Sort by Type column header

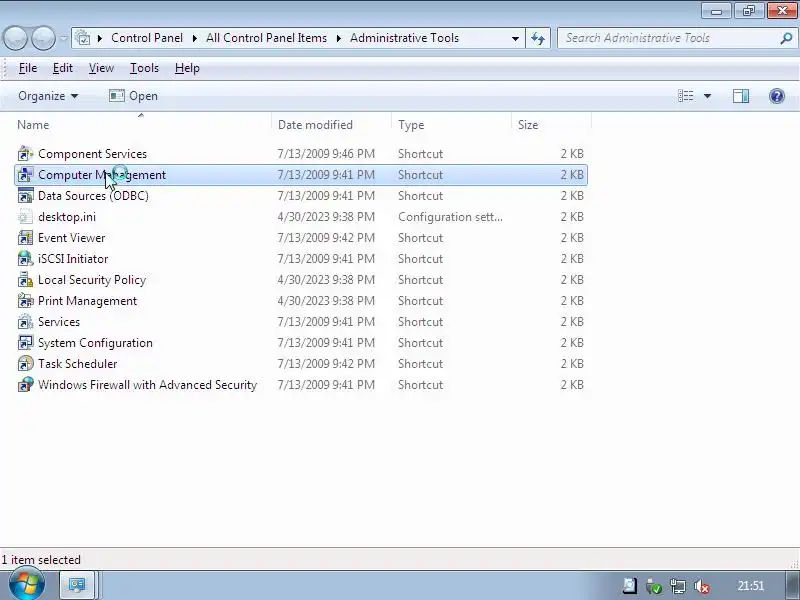pyautogui.click(x=452, y=124)
